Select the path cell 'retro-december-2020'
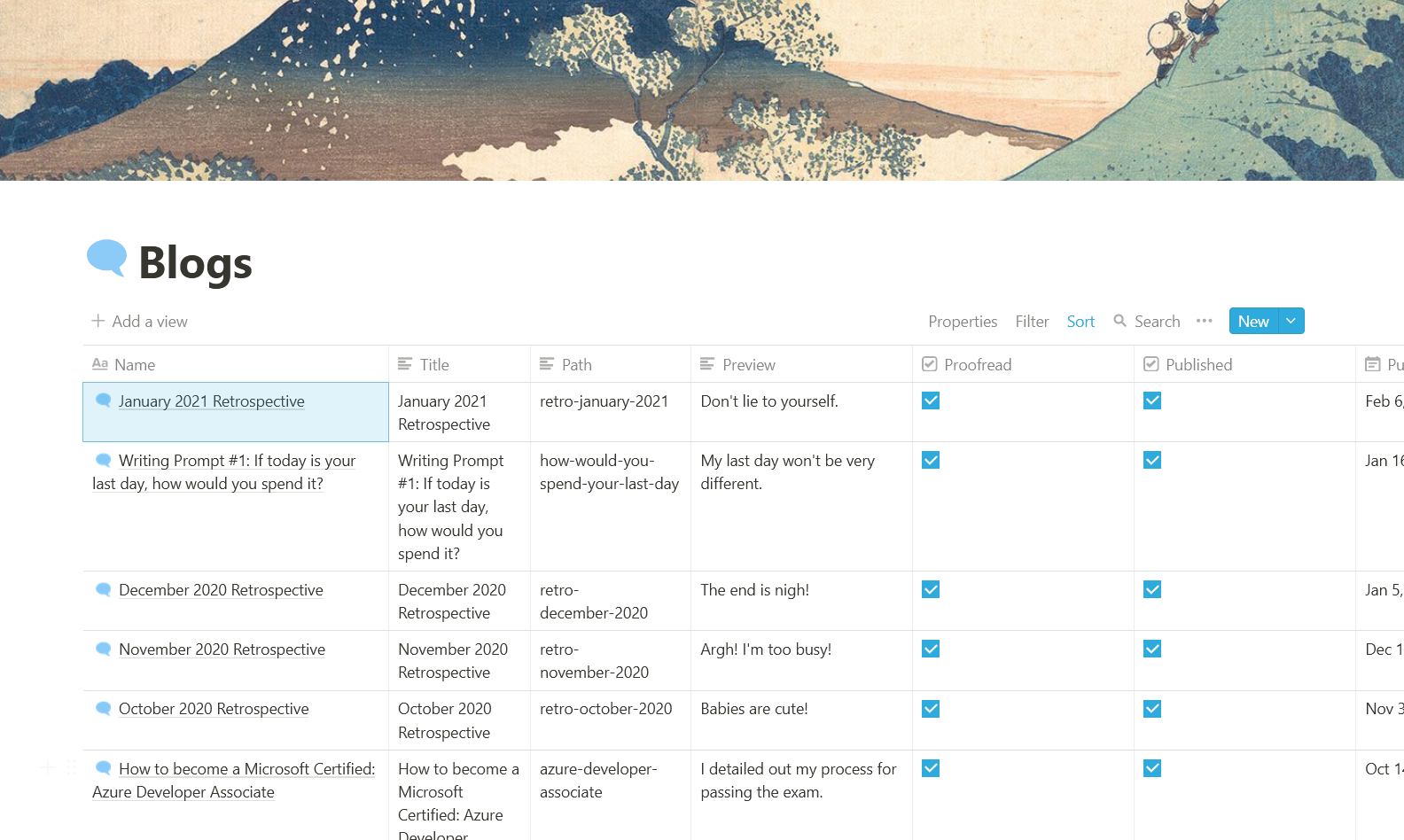Screen dimensions: 1404x840 (x=611, y=601)
